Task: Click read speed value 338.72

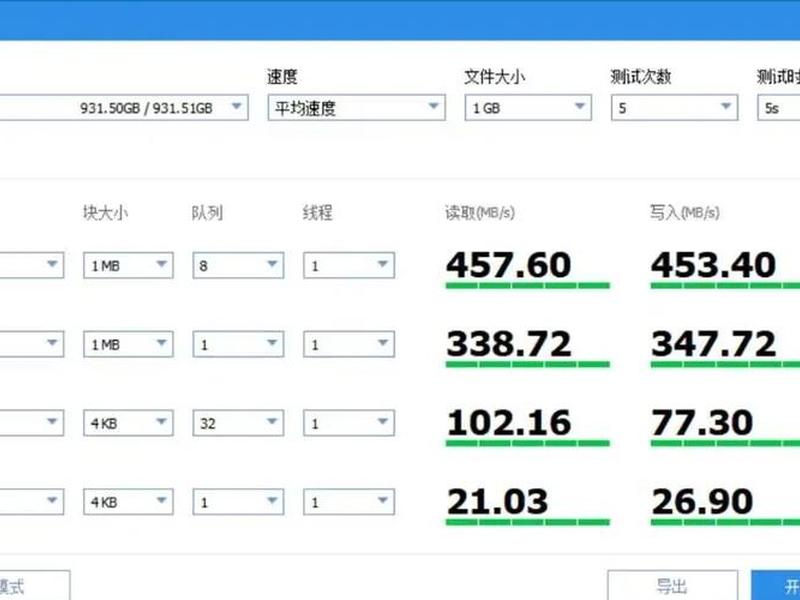Action: click(x=508, y=344)
